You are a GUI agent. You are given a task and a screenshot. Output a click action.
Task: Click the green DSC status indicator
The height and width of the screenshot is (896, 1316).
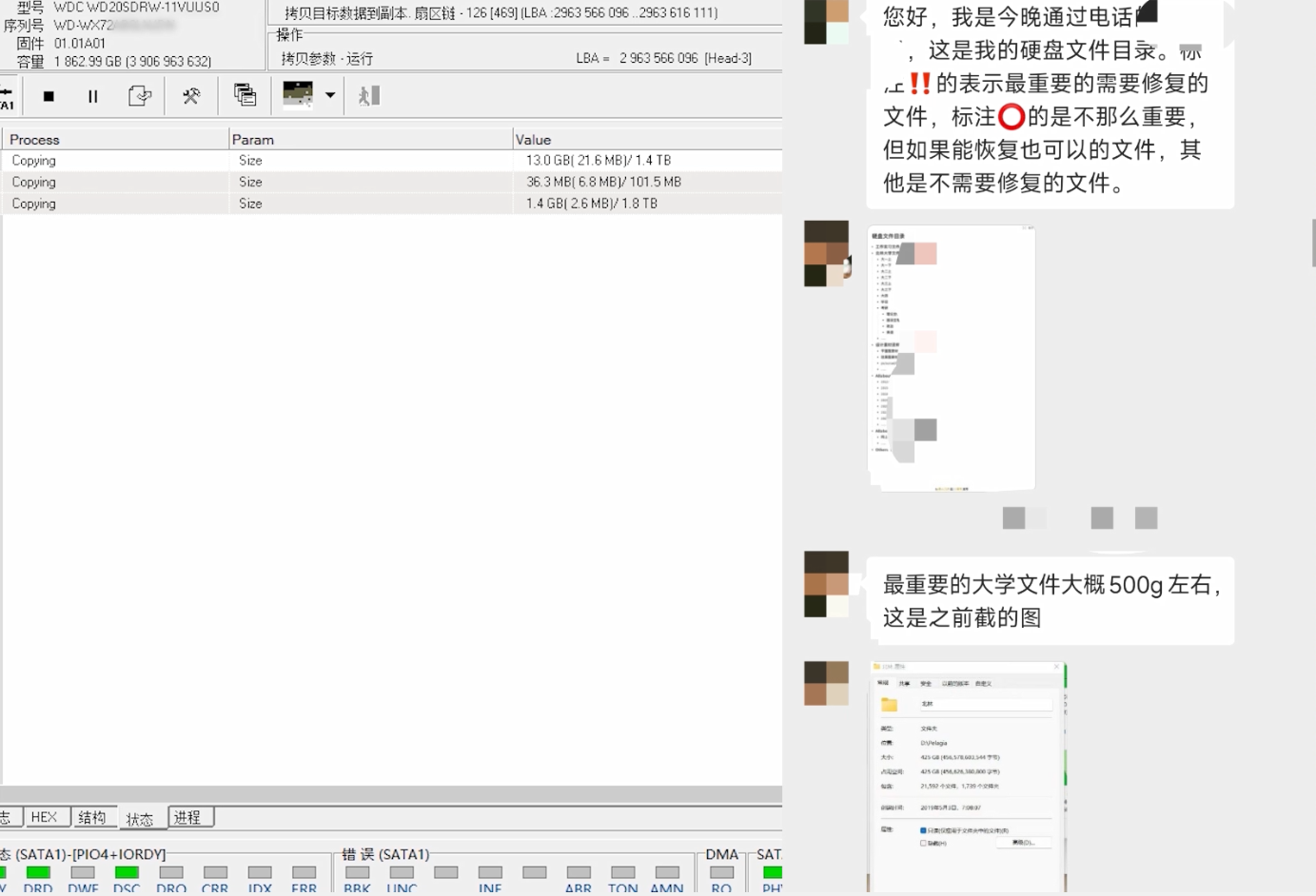127,872
